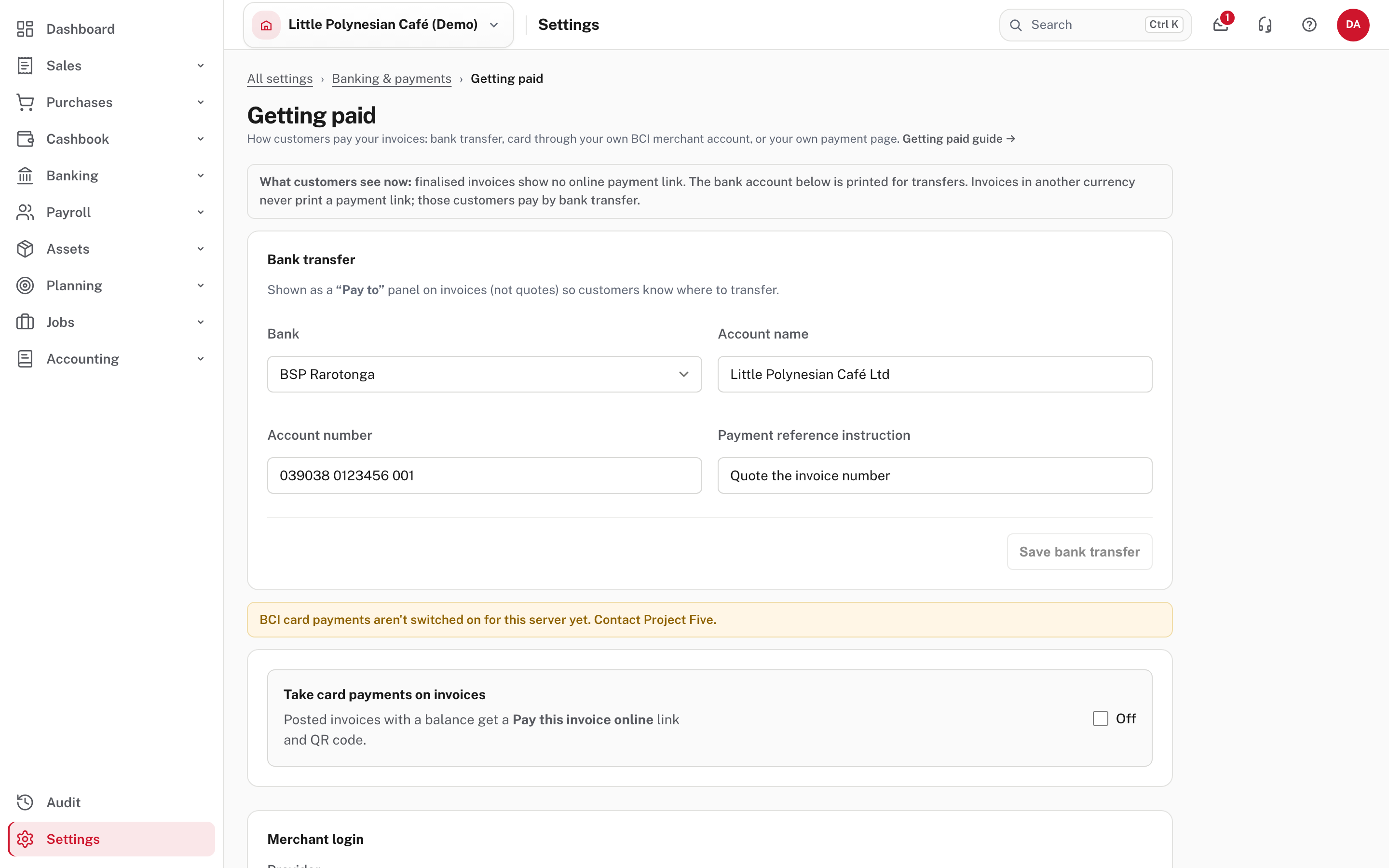Viewport: 1389px width, 868px height.
Task: Click the Account name input field
Action: 934,374
